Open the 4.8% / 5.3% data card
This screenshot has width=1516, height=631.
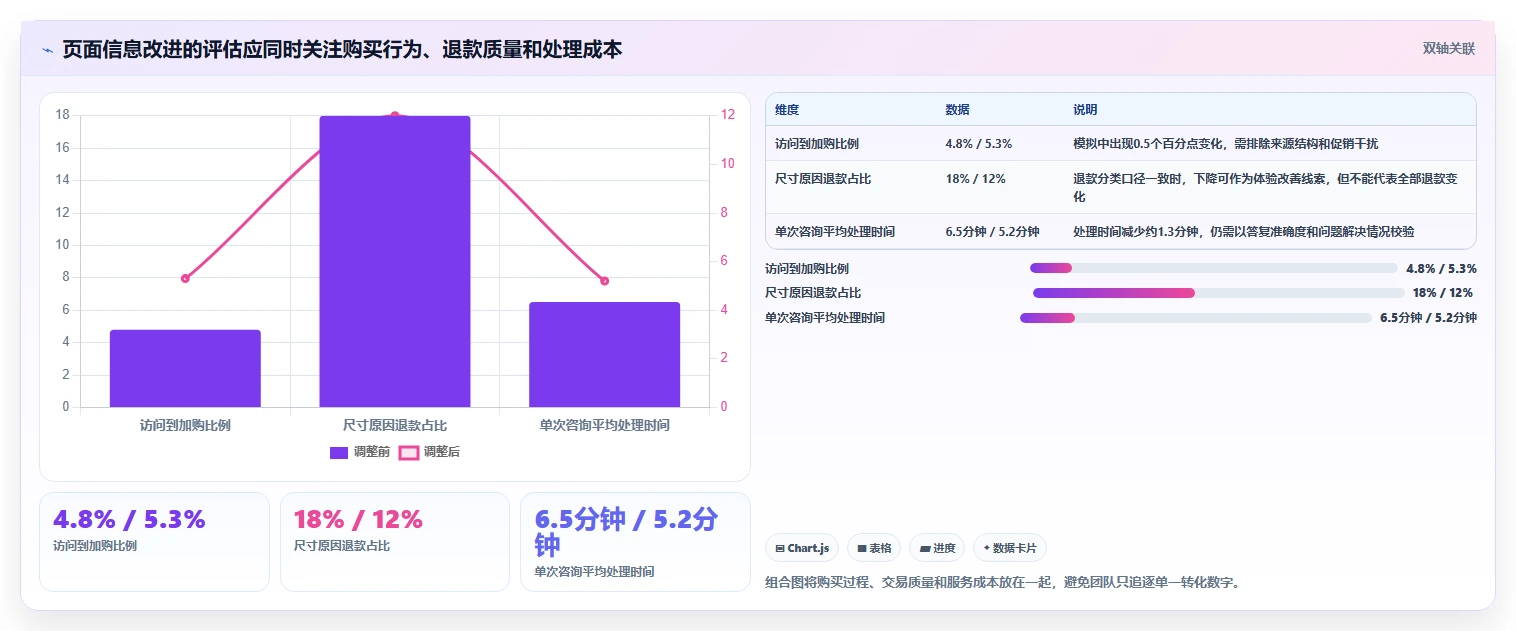pyautogui.click(x=154, y=542)
